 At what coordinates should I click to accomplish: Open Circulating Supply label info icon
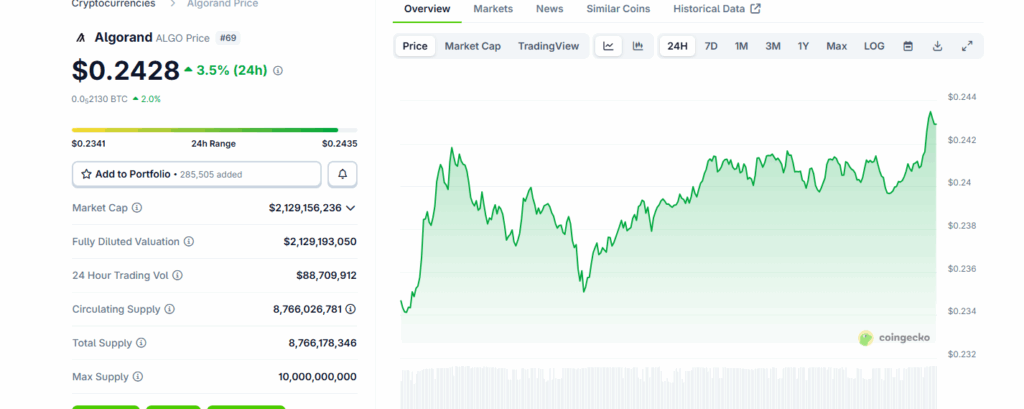pyautogui.click(x=169, y=309)
